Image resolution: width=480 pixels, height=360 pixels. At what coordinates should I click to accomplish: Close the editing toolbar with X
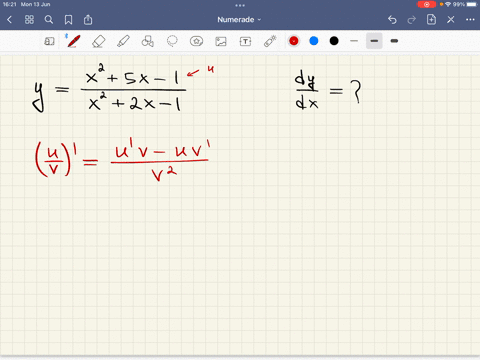pos(451,20)
